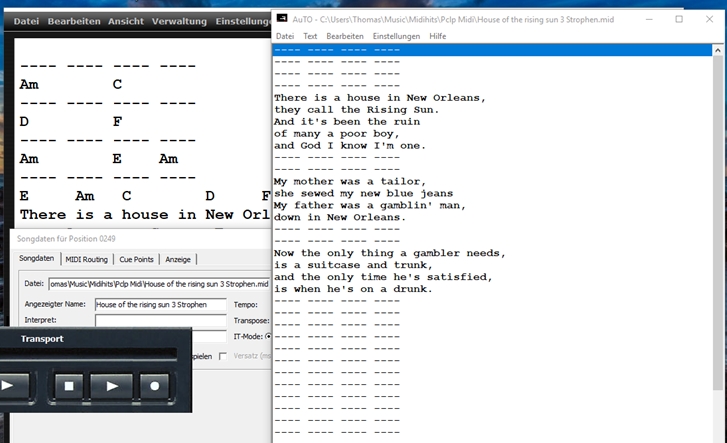727x443 pixels.
Task: Click lyric line 'they call the Rising Sun.'
Action: pyautogui.click(x=356, y=110)
